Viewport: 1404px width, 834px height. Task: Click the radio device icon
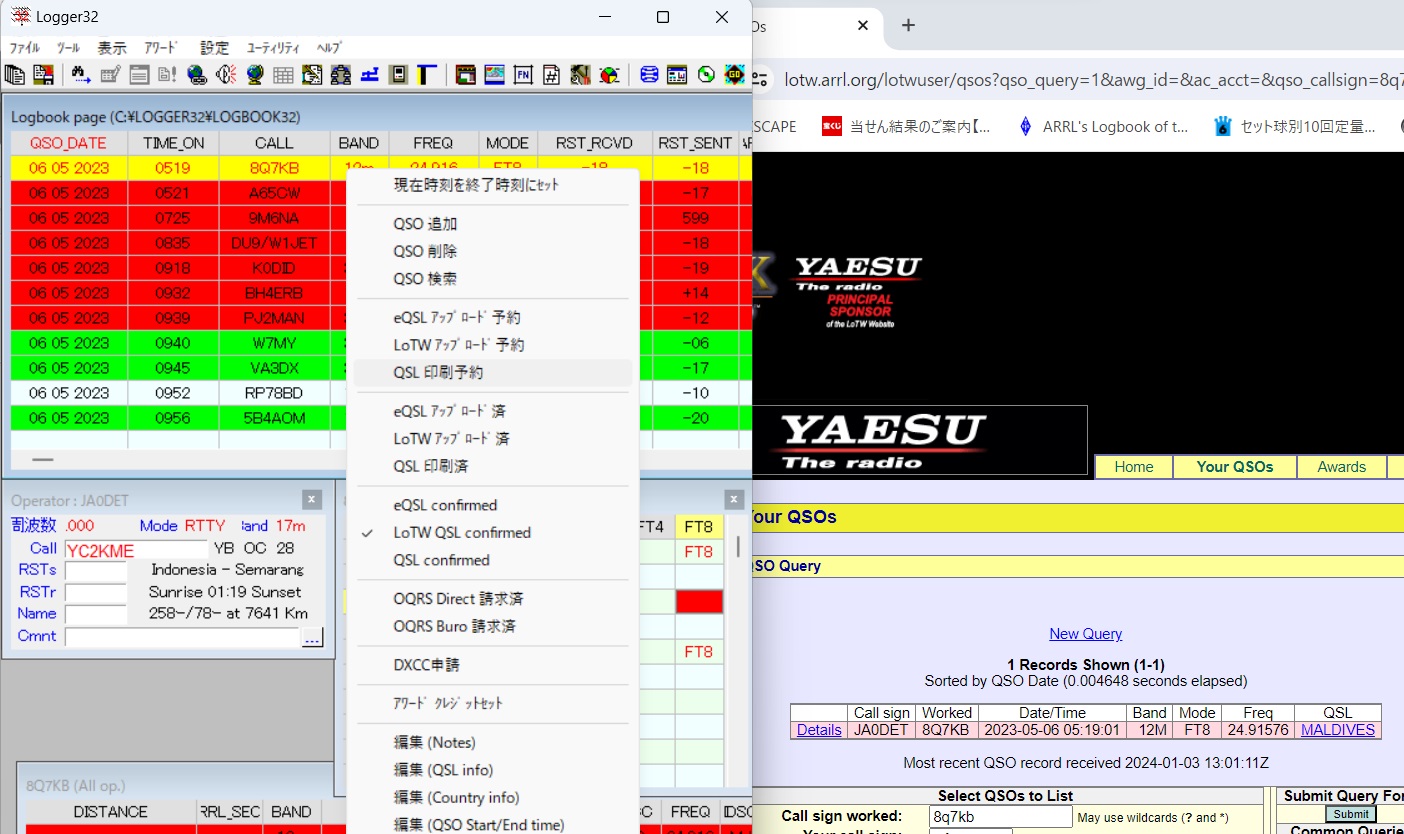tap(398, 74)
